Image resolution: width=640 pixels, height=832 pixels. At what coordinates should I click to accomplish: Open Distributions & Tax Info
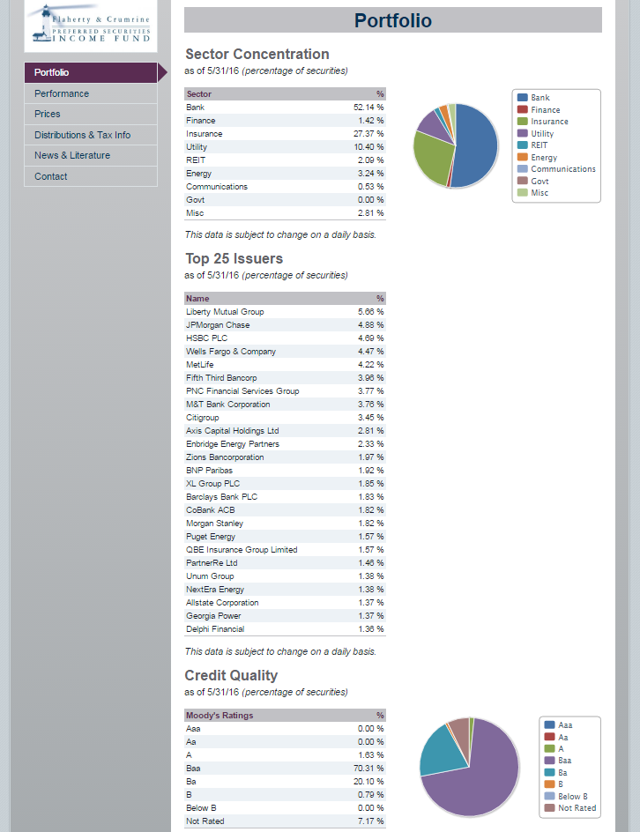(x=91, y=135)
